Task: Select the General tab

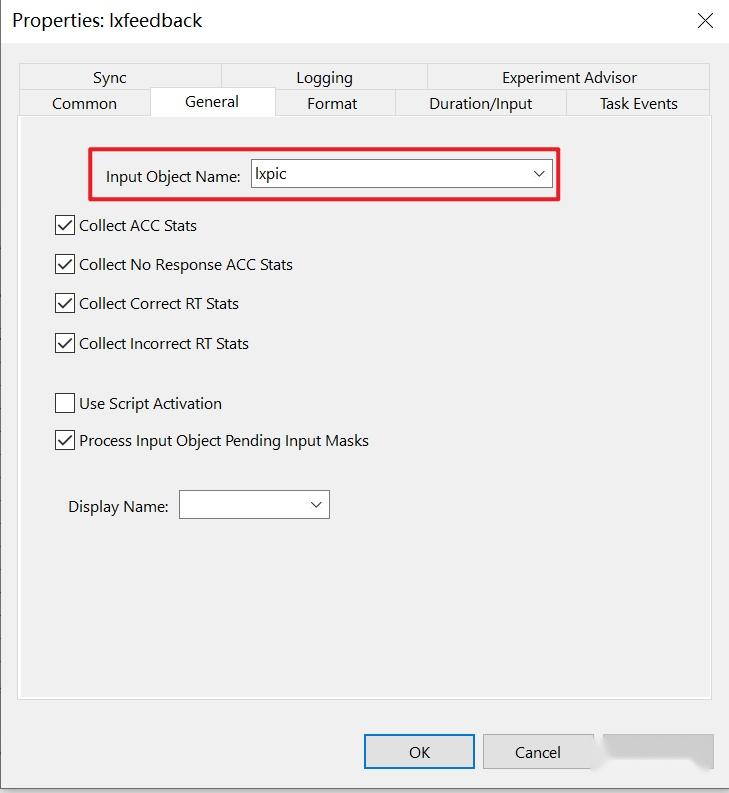Action: pos(212,102)
